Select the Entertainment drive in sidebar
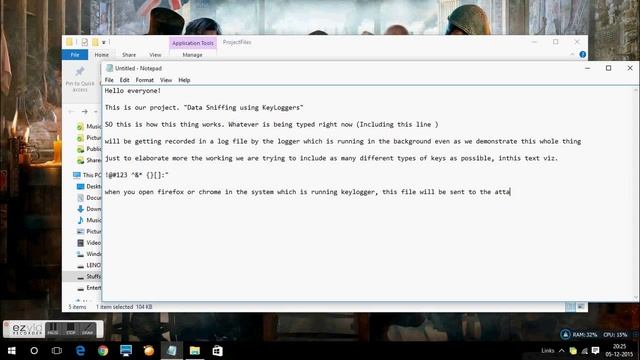Screen dimensions: 640x360 (x=89, y=288)
